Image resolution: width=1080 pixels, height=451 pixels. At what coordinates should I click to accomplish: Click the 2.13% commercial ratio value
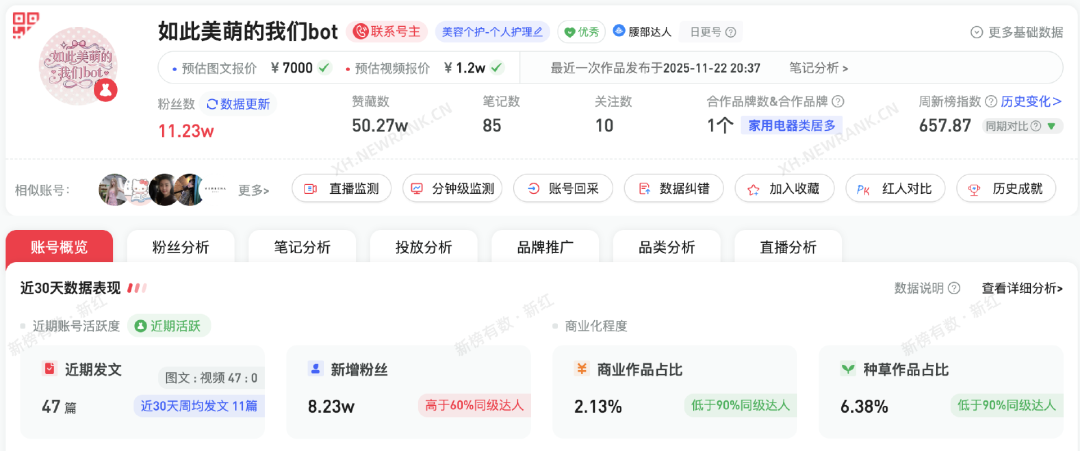coord(598,406)
